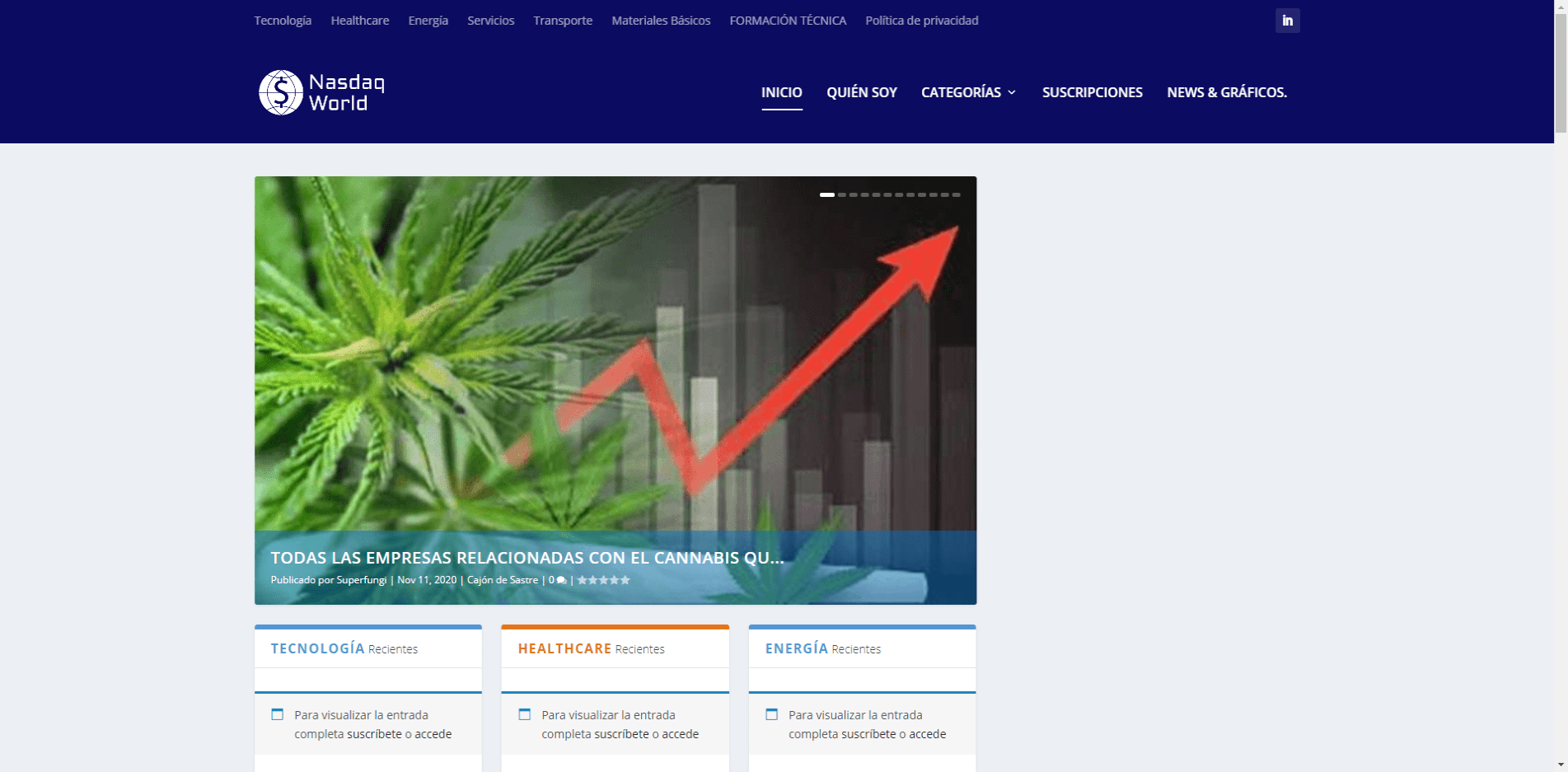Viewport: 1568px width, 772px height.
Task: Open Materiales Básicos top link
Action: pyautogui.click(x=661, y=21)
